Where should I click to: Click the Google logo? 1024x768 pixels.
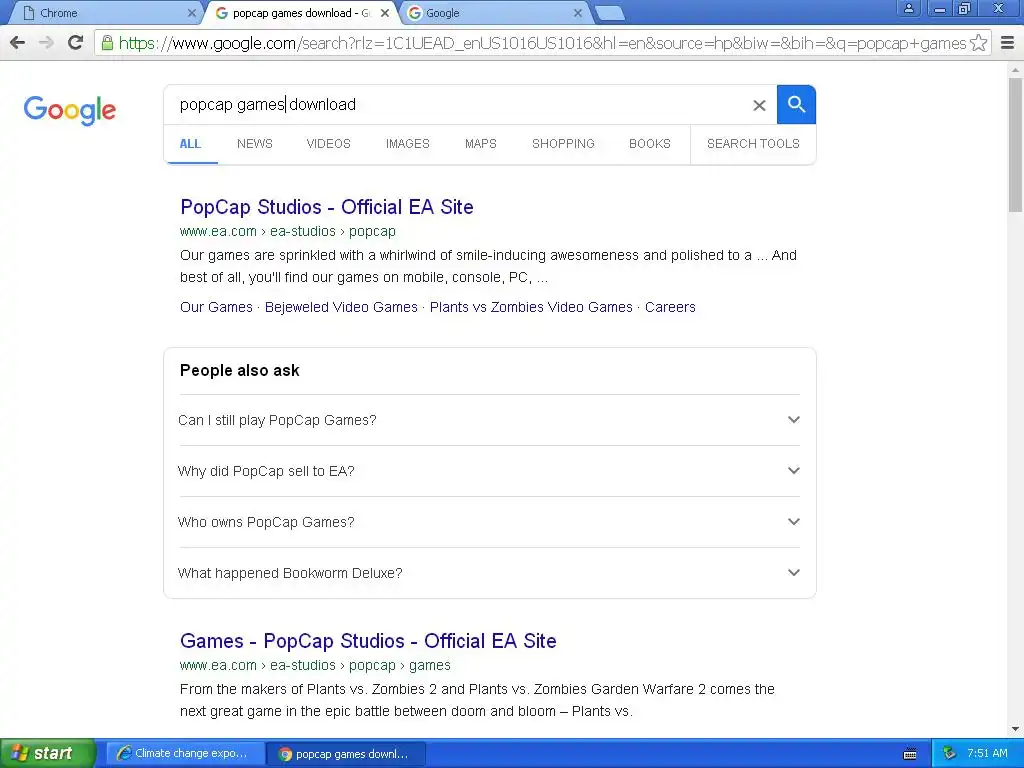point(70,110)
